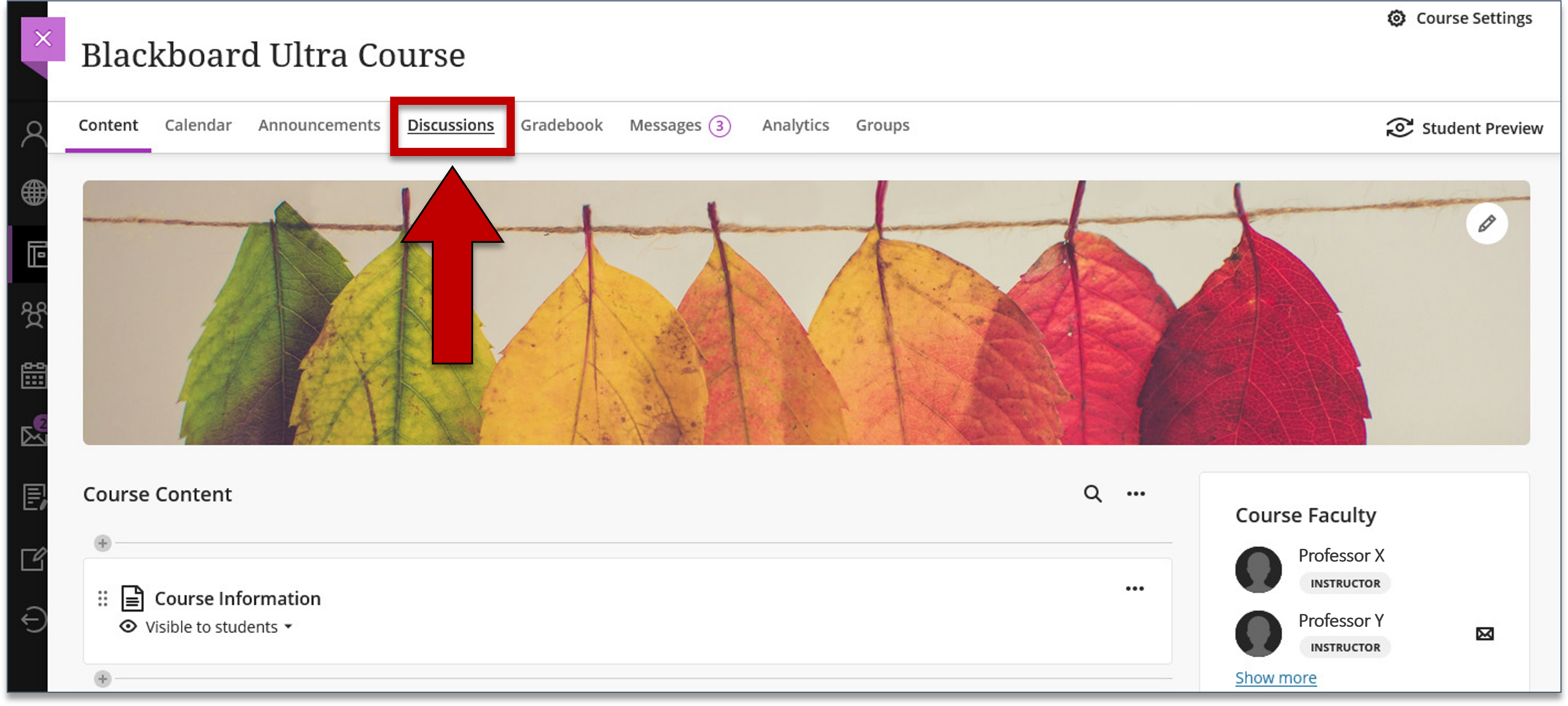Grab the Course Information drag handle
This screenshot has height=706, width=1568.
tap(103, 598)
